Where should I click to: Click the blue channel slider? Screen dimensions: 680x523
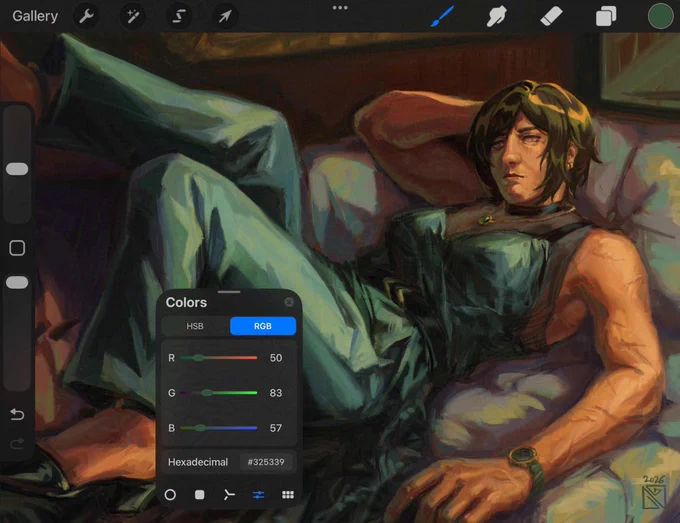[219, 428]
